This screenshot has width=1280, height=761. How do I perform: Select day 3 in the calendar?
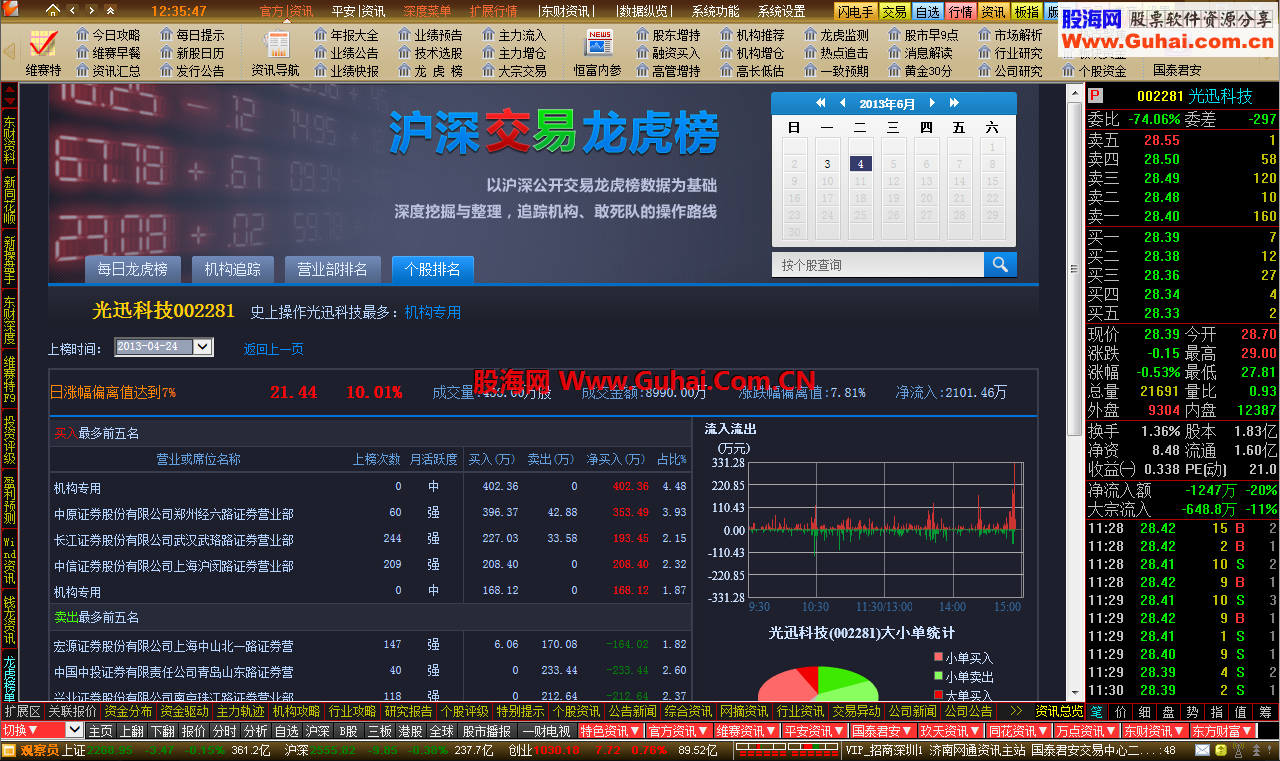(x=827, y=164)
